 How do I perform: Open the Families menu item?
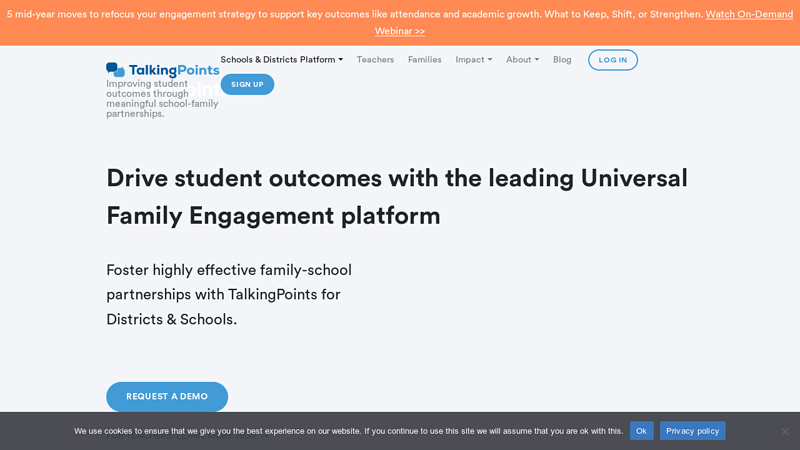424,60
